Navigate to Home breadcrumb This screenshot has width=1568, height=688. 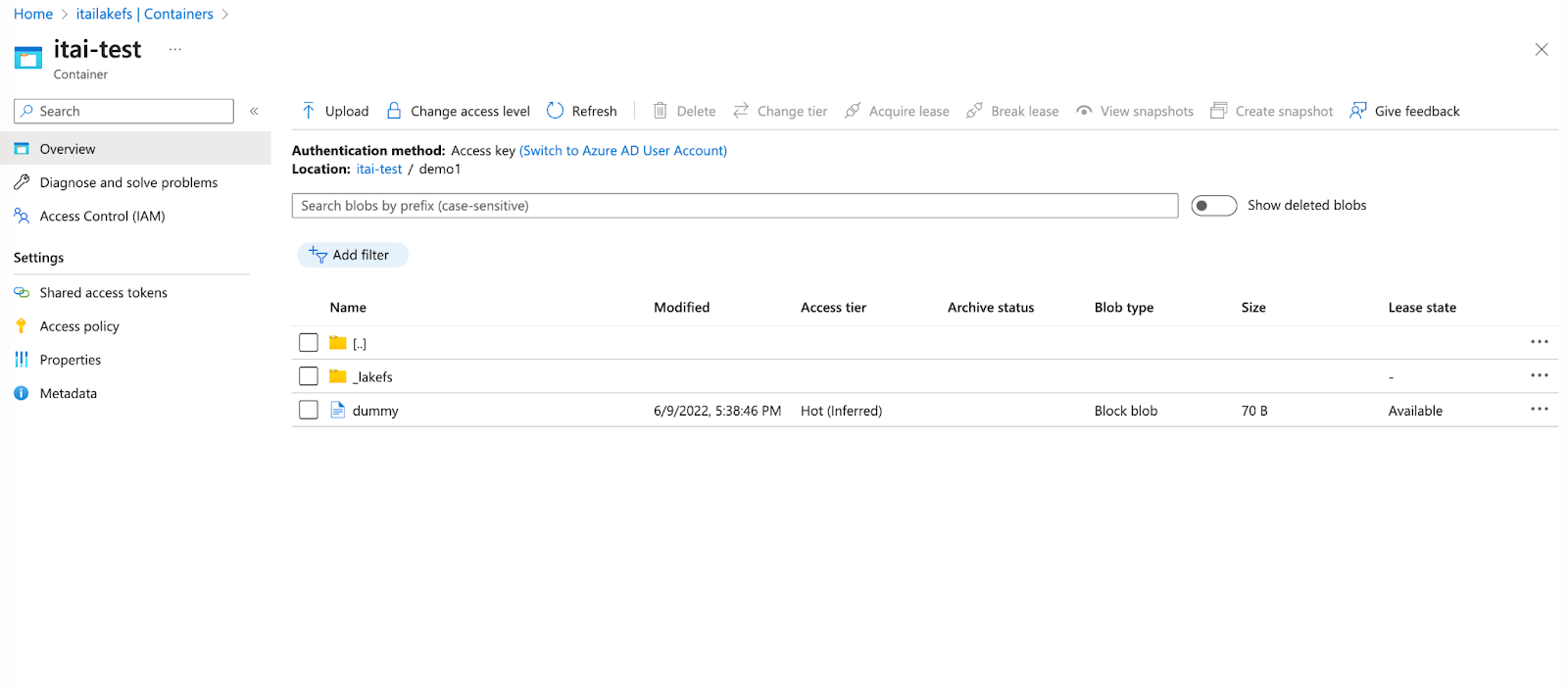pos(33,14)
